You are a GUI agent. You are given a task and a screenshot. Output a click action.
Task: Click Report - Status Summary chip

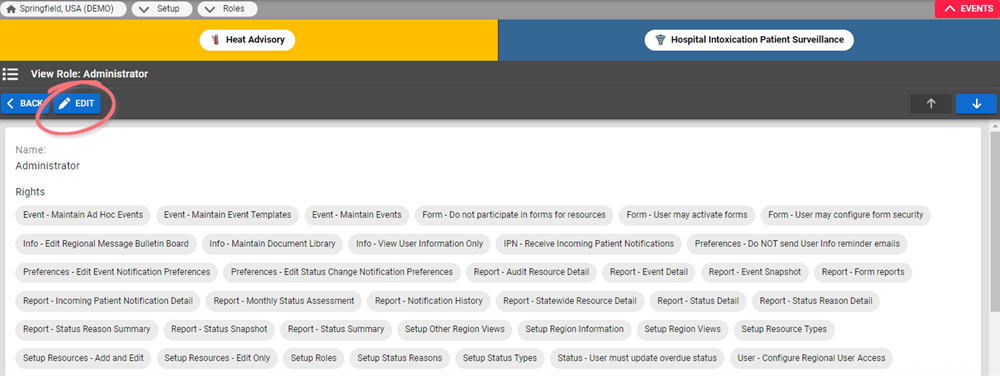(336, 329)
